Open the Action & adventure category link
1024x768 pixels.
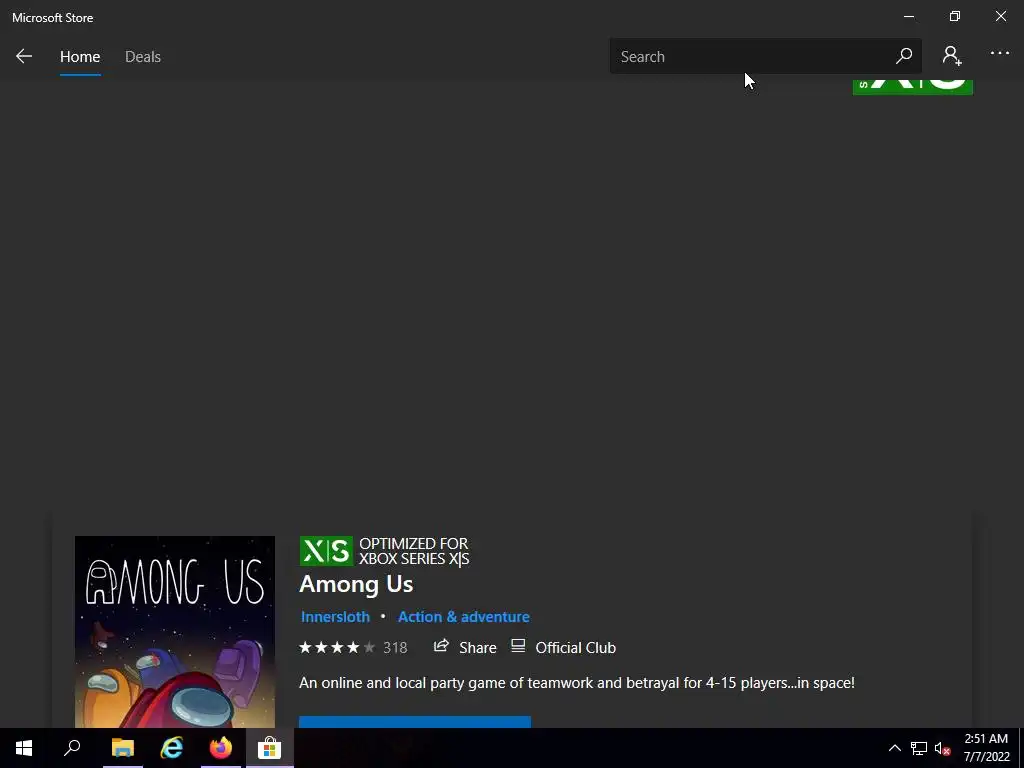pyautogui.click(x=464, y=616)
